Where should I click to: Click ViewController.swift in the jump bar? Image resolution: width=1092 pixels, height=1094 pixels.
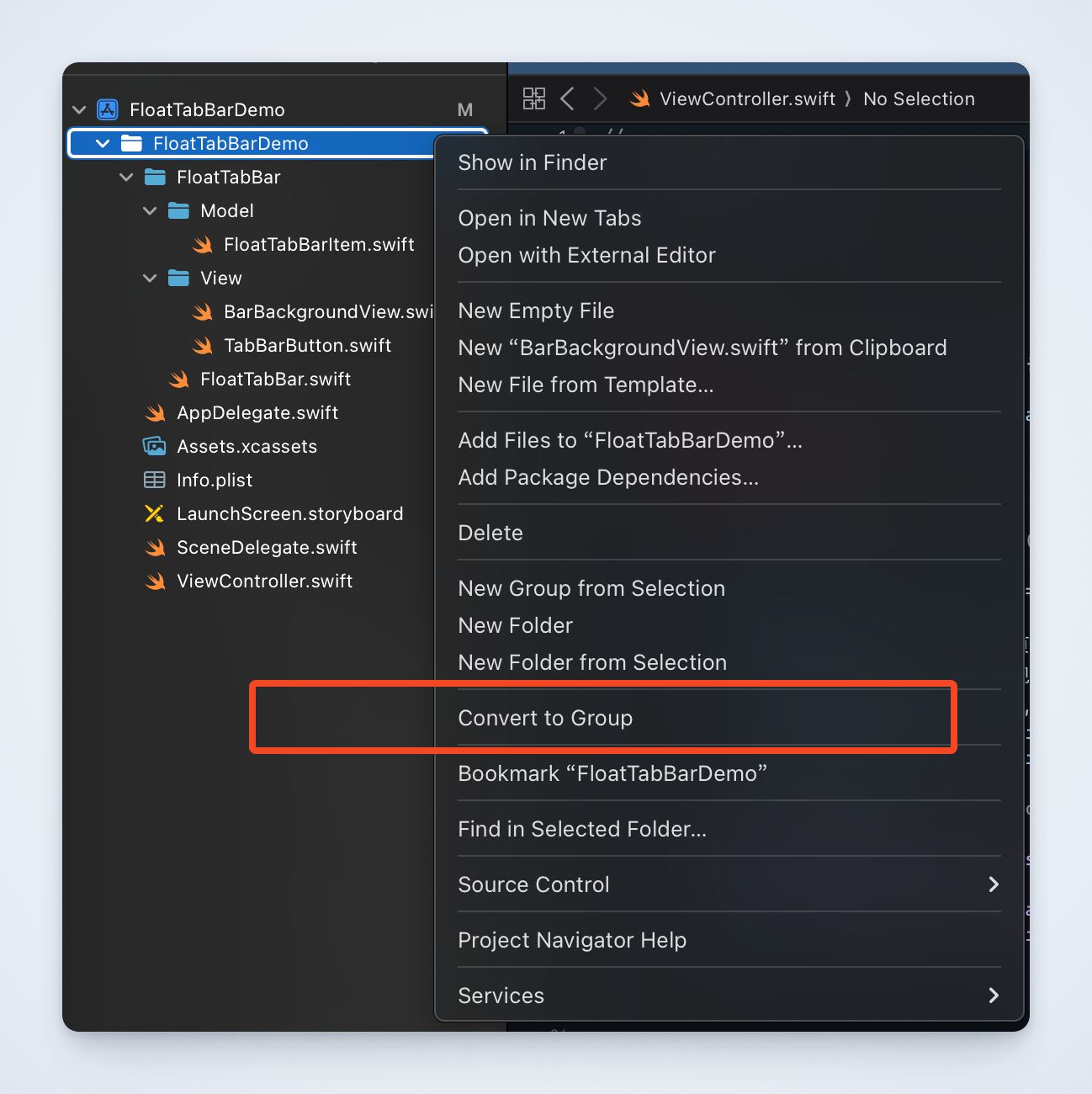pos(747,98)
